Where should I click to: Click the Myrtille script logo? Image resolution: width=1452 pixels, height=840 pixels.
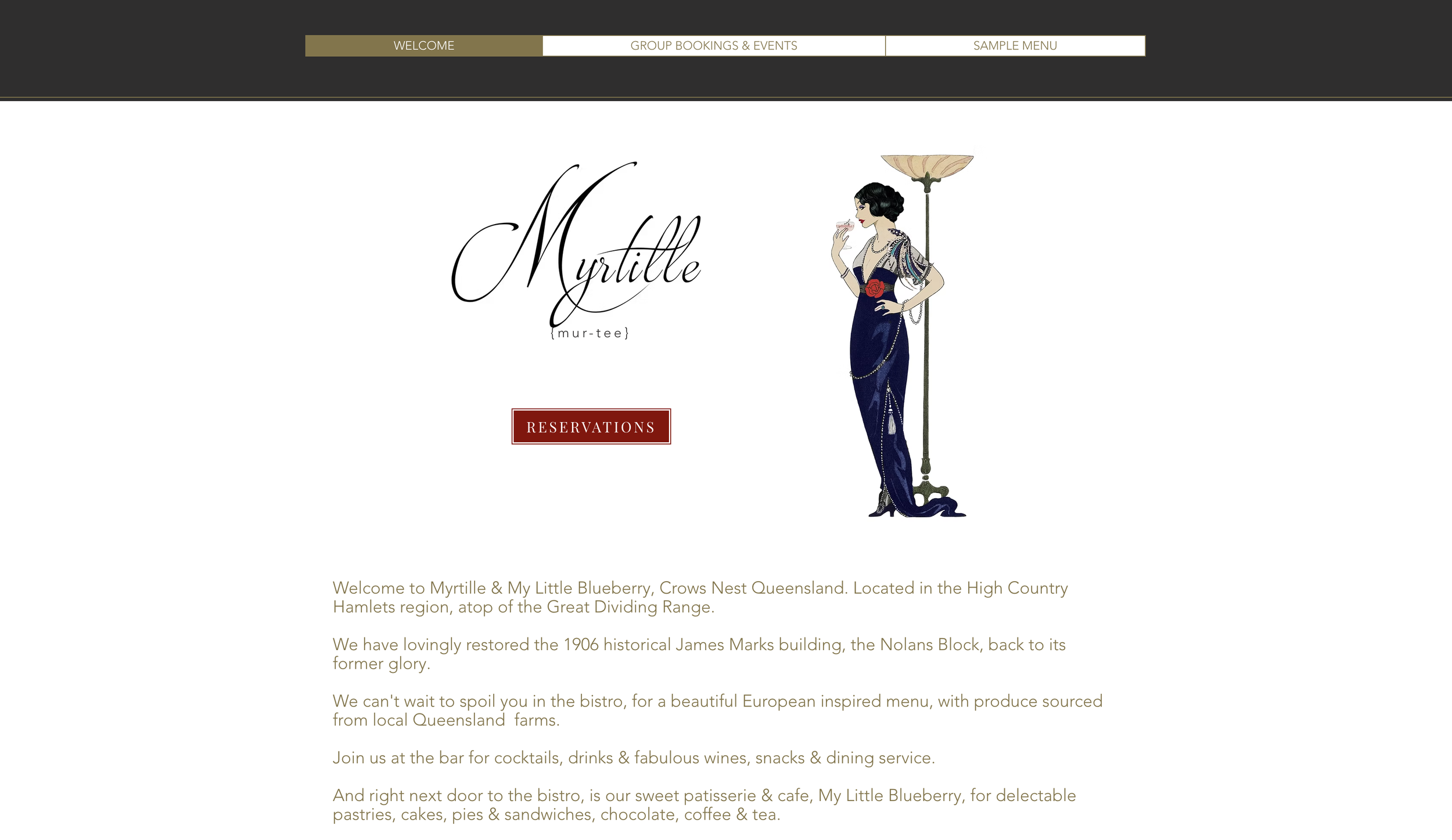click(x=577, y=244)
